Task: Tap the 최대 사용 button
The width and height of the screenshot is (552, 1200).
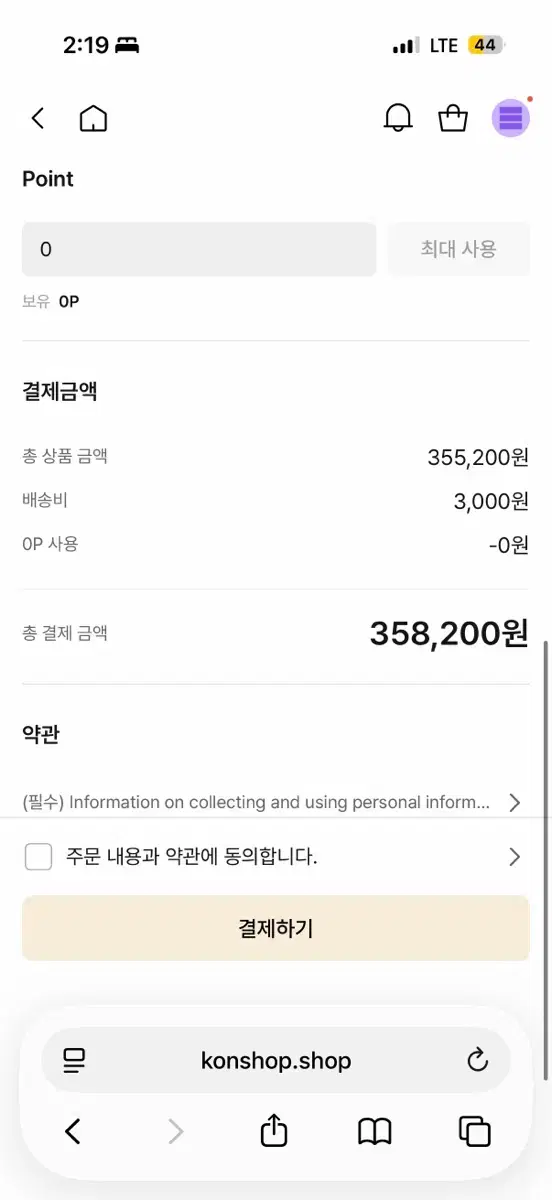Action: click(x=459, y=249)
